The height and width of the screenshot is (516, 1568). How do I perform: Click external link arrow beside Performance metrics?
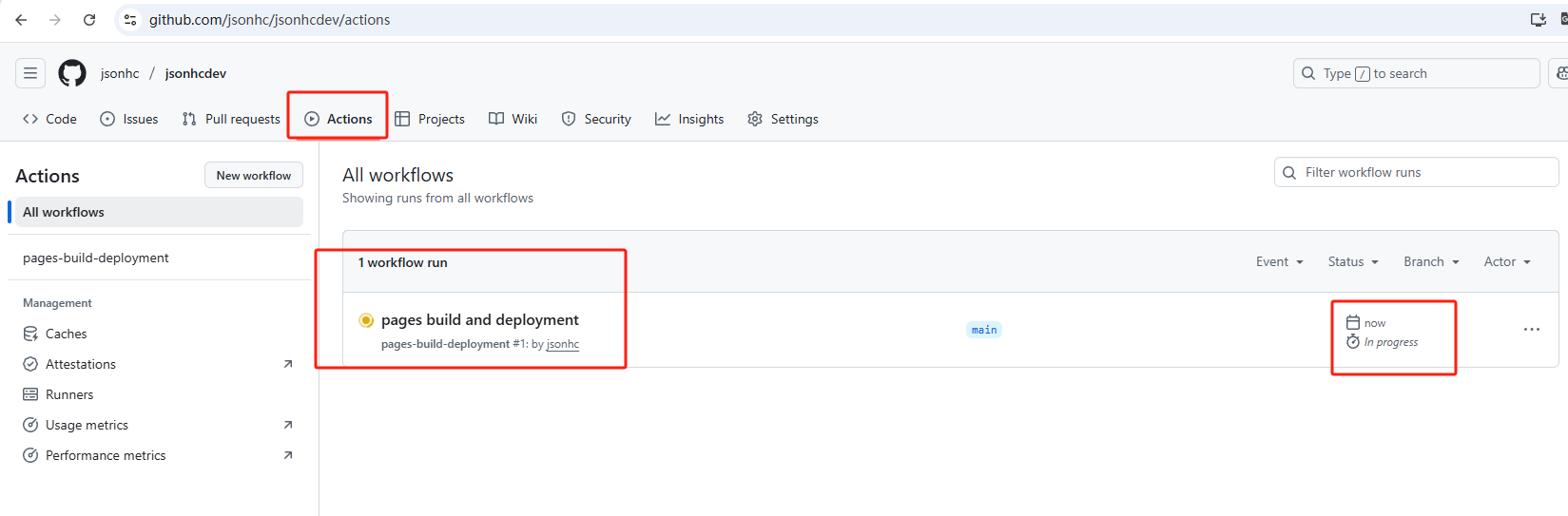[288, 455]
